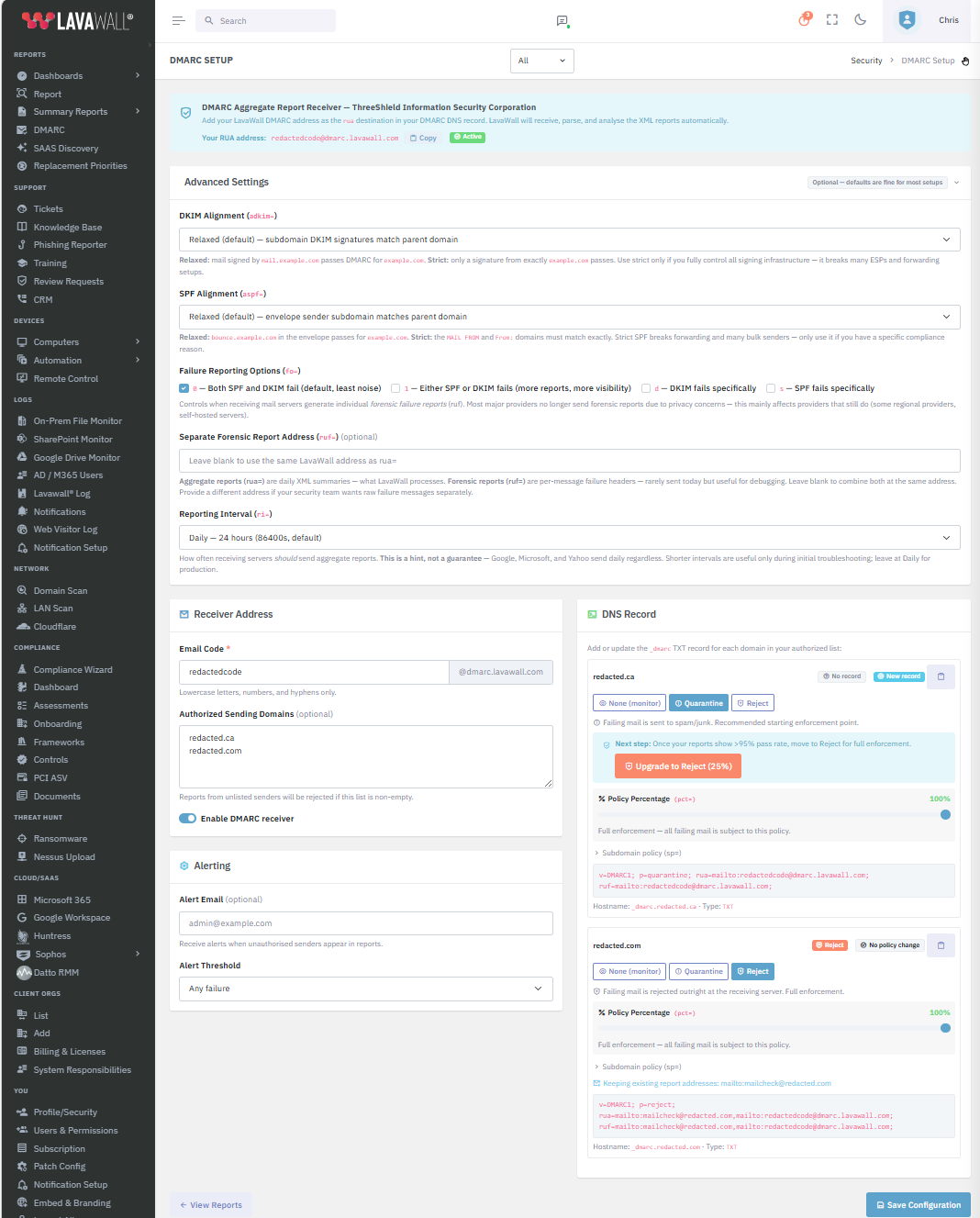Viewport: 980px width, 1218px height.
Task: Expand Subdomain policy for redacted.com
Action: pos(639,1067)
